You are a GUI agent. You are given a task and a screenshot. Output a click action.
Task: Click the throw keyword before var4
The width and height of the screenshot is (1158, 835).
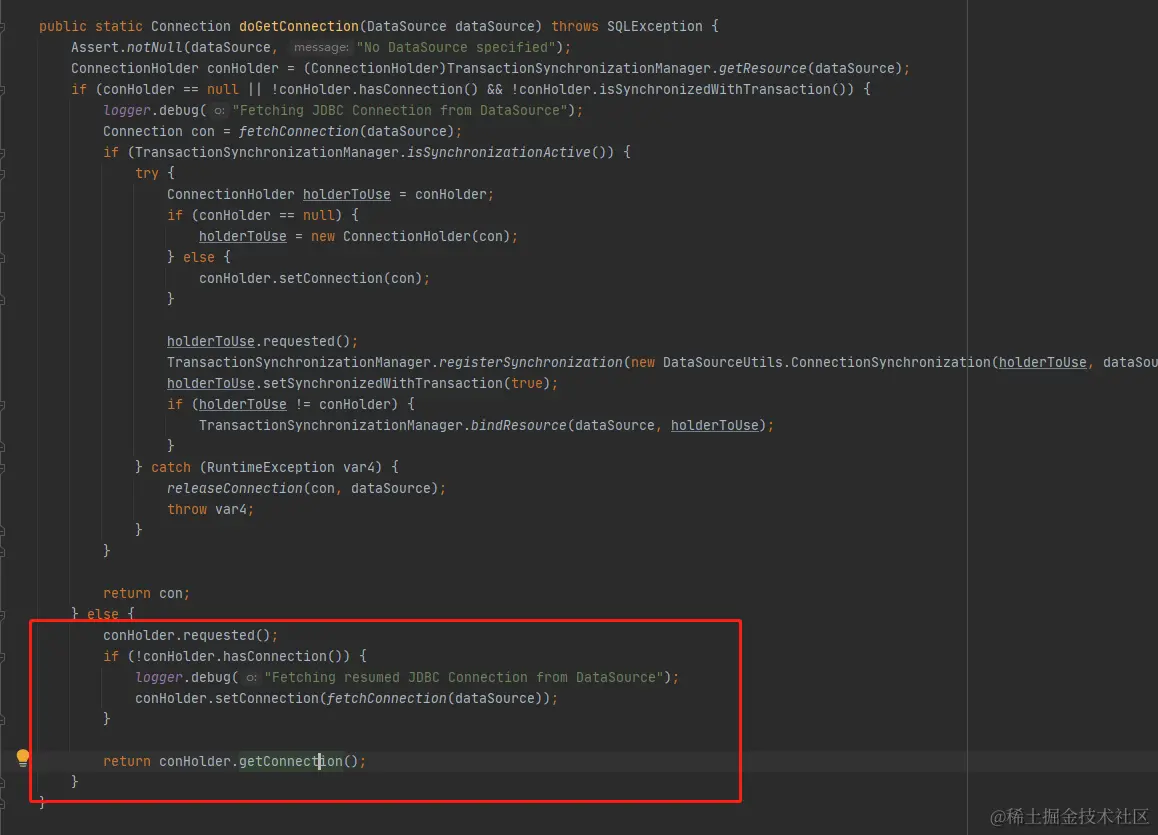click(x=187, y=509)
